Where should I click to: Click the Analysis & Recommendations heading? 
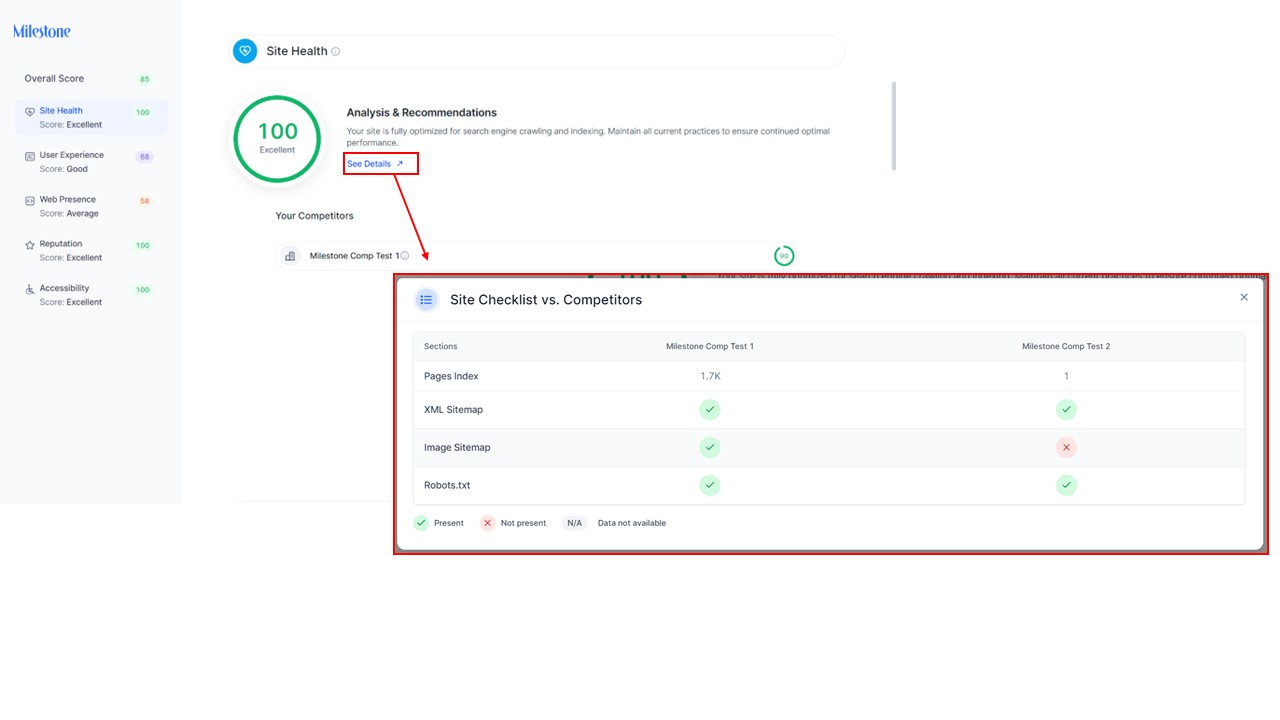click(422, 113)
